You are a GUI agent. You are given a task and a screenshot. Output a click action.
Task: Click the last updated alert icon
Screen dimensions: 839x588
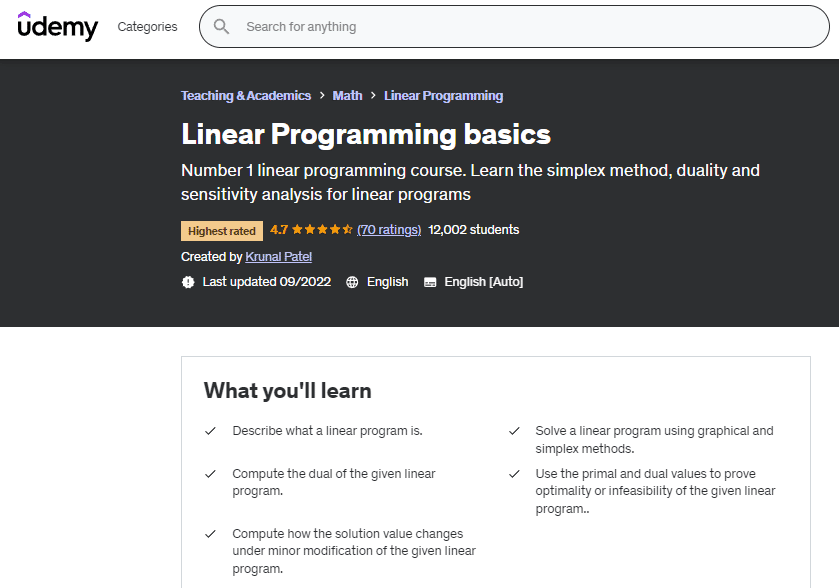[188, 282]
